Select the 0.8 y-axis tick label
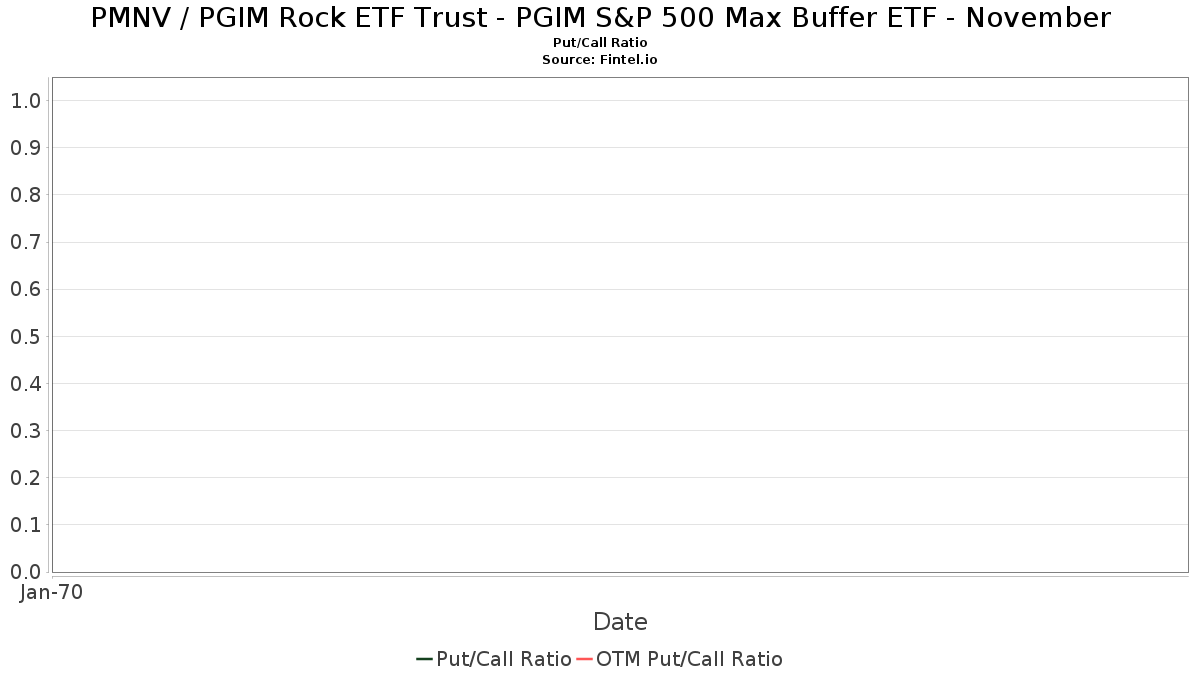Image resolution: width=1200 pixels, height=675 pixels. point(26,195)
